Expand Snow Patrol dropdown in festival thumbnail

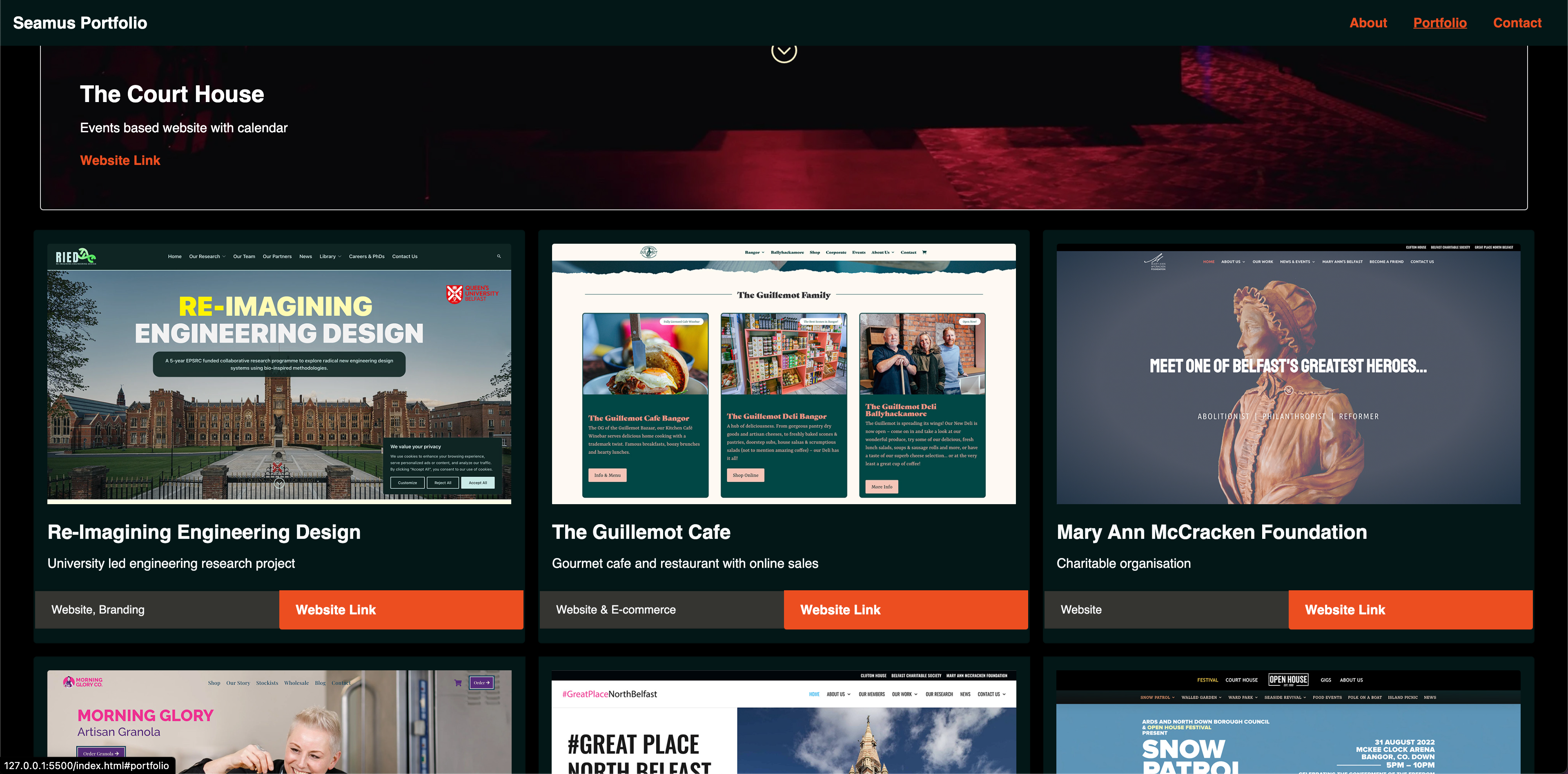pyautogui.click(x=1157, y=697)
